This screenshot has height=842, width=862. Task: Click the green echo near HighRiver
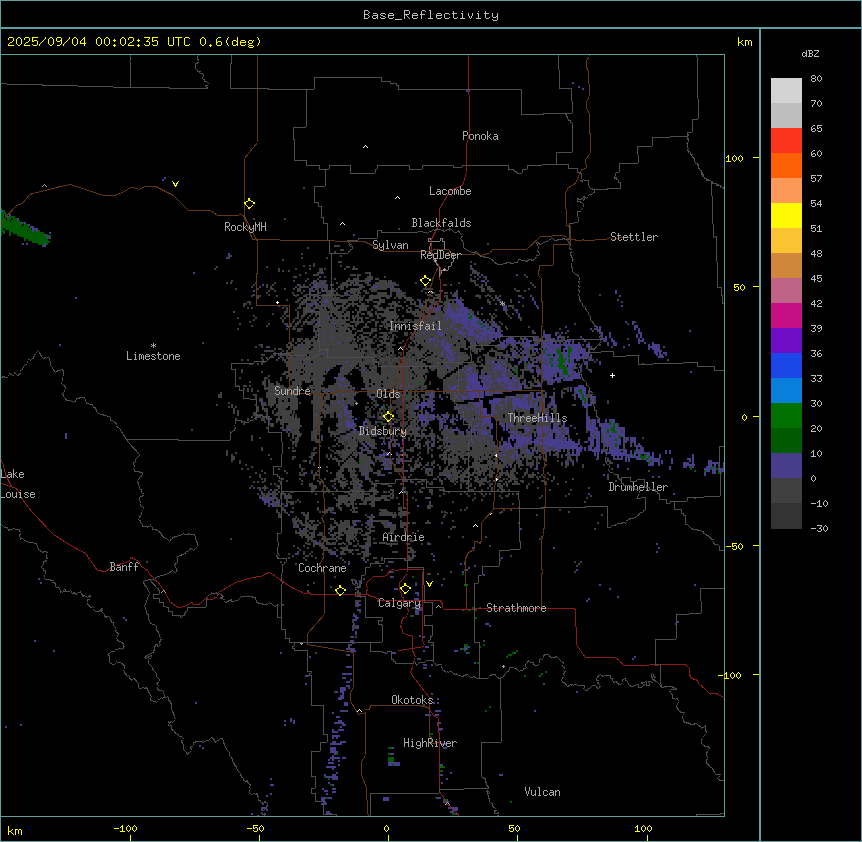[393, 757]
